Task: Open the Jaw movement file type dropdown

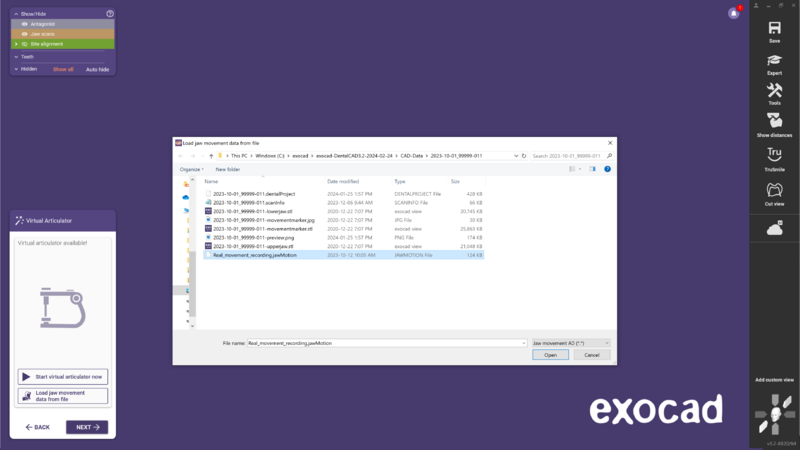Action: click(x=570, y=343)
